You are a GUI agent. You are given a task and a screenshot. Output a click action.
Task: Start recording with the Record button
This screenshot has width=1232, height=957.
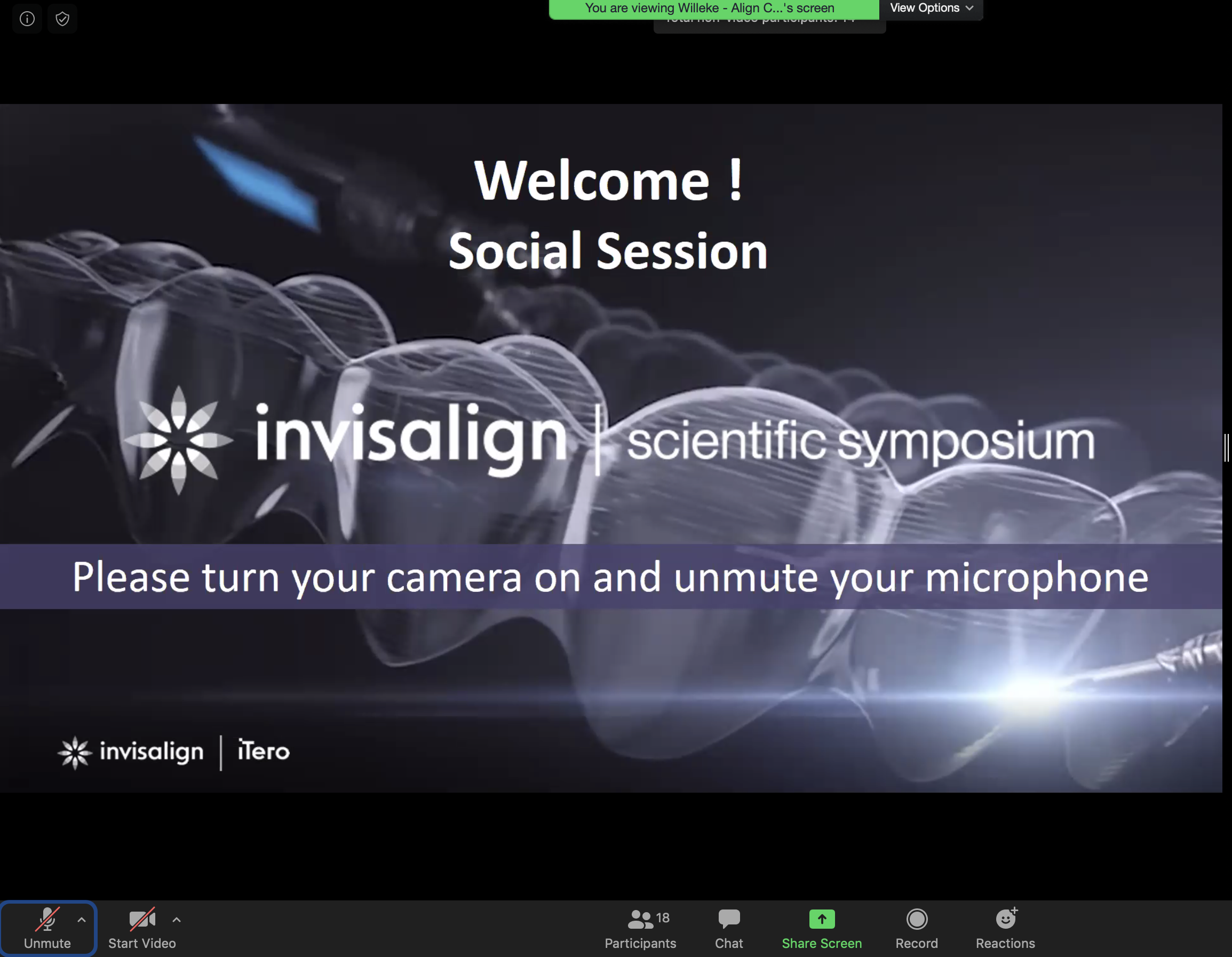click(917, 929)
